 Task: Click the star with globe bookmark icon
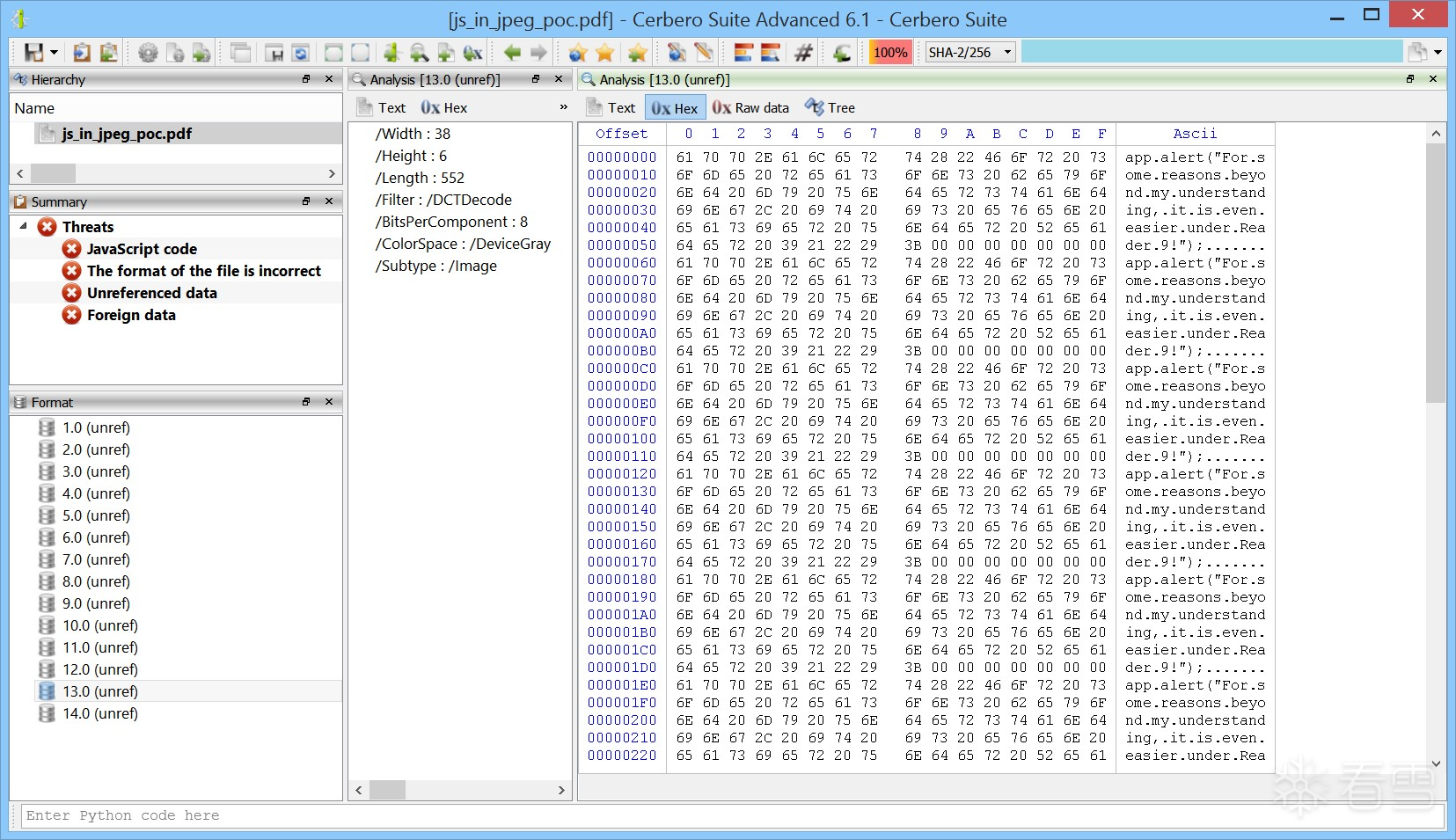578,53
